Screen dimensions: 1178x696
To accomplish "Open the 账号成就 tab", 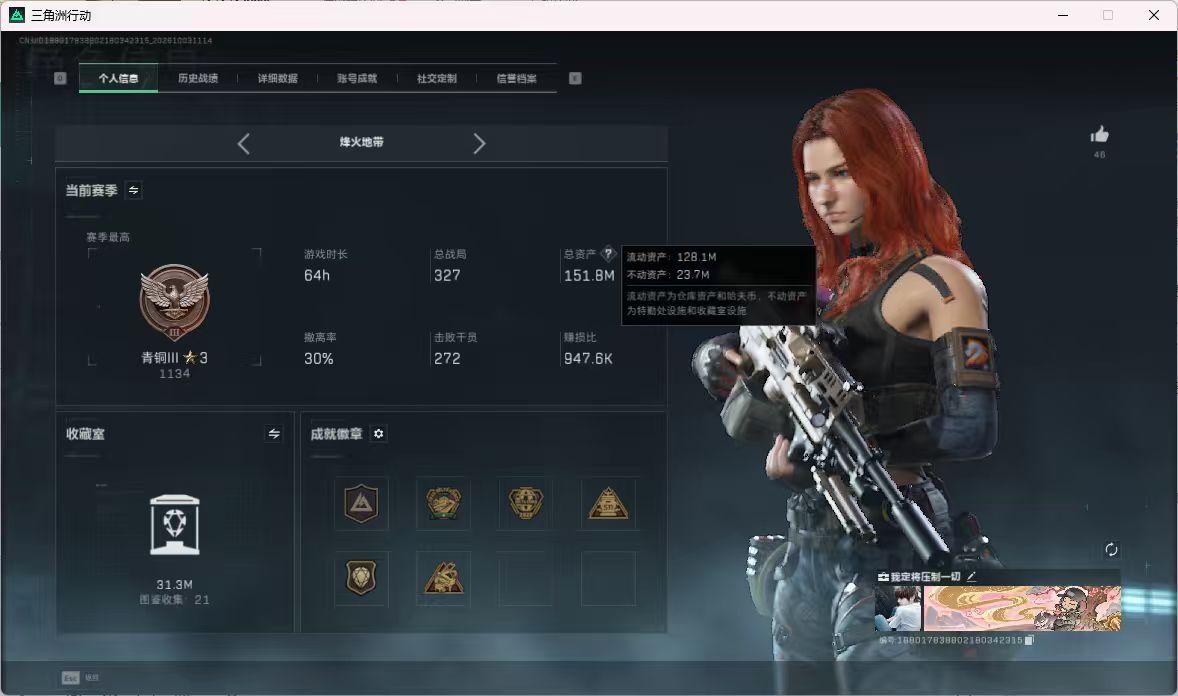I will pos(357,78).
